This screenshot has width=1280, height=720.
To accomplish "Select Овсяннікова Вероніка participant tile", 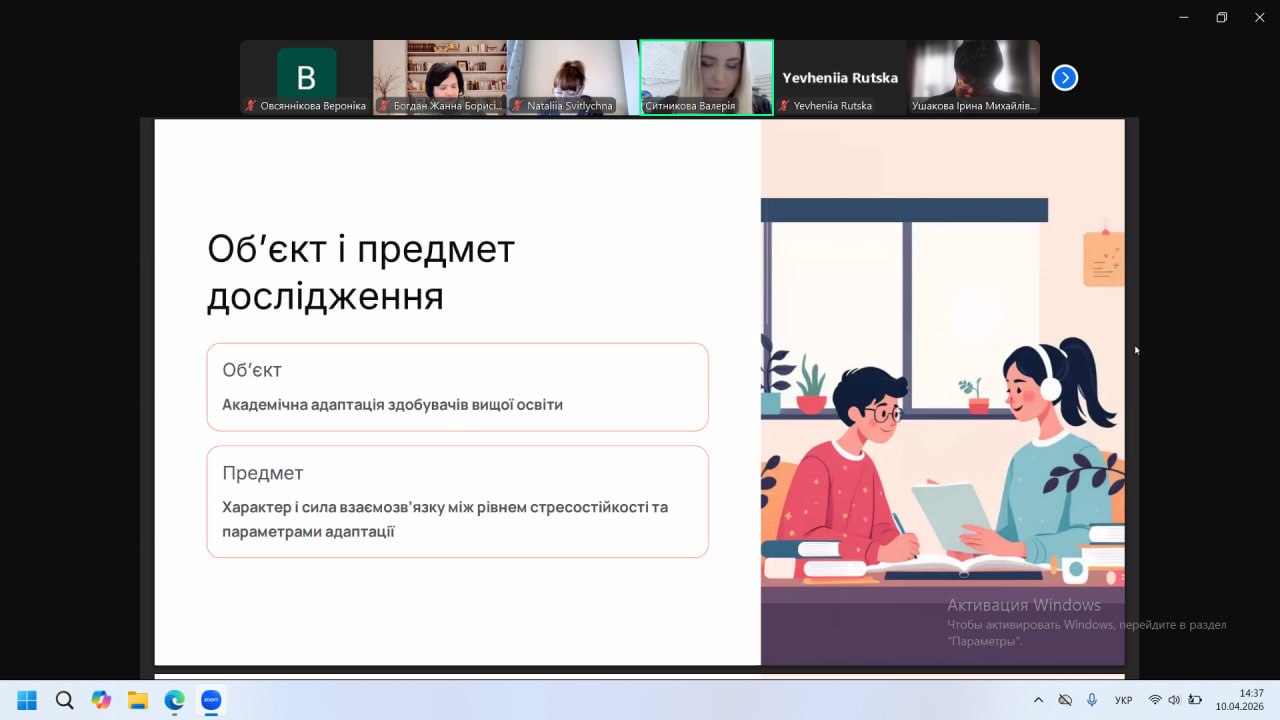I will click(306, 78).
